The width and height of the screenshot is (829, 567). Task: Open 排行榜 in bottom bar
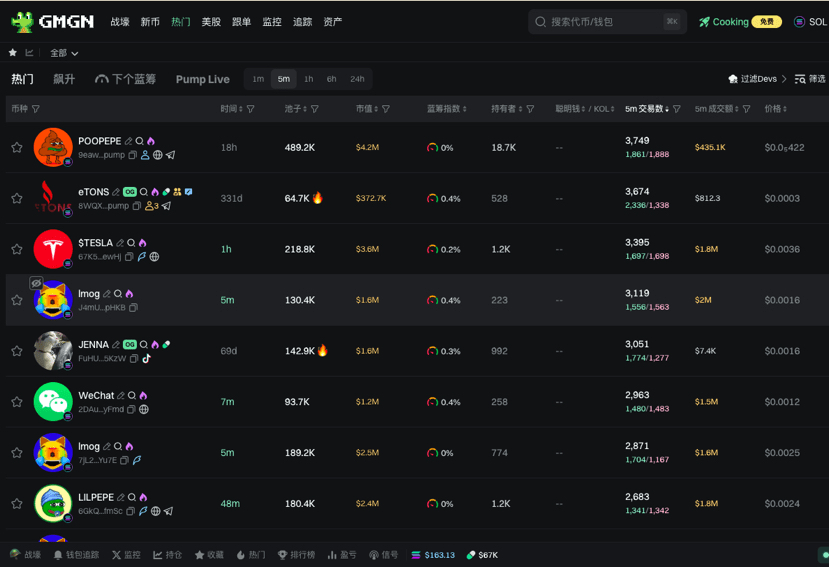(296, 555)
